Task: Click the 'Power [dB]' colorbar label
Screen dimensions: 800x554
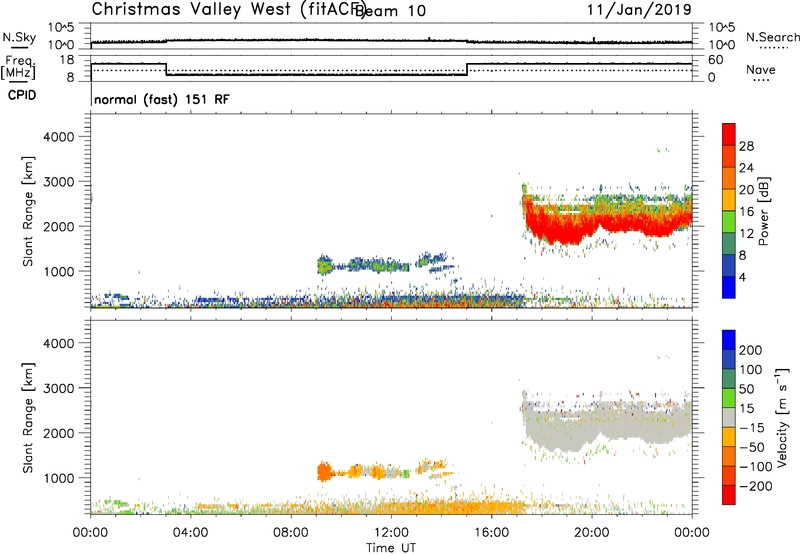Action: point(764,211)
